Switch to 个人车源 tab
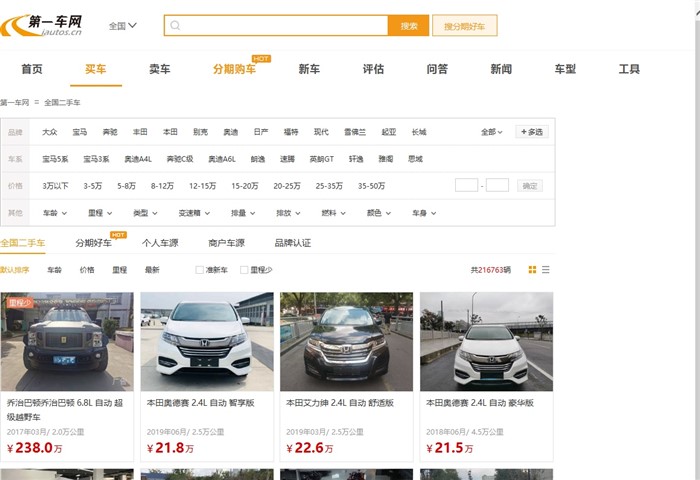Viewport: 700px width, 480px height. 160,243
